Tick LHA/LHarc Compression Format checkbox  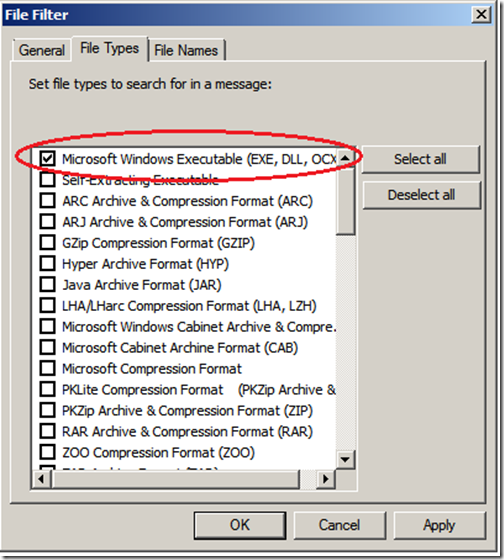(48, 305)
